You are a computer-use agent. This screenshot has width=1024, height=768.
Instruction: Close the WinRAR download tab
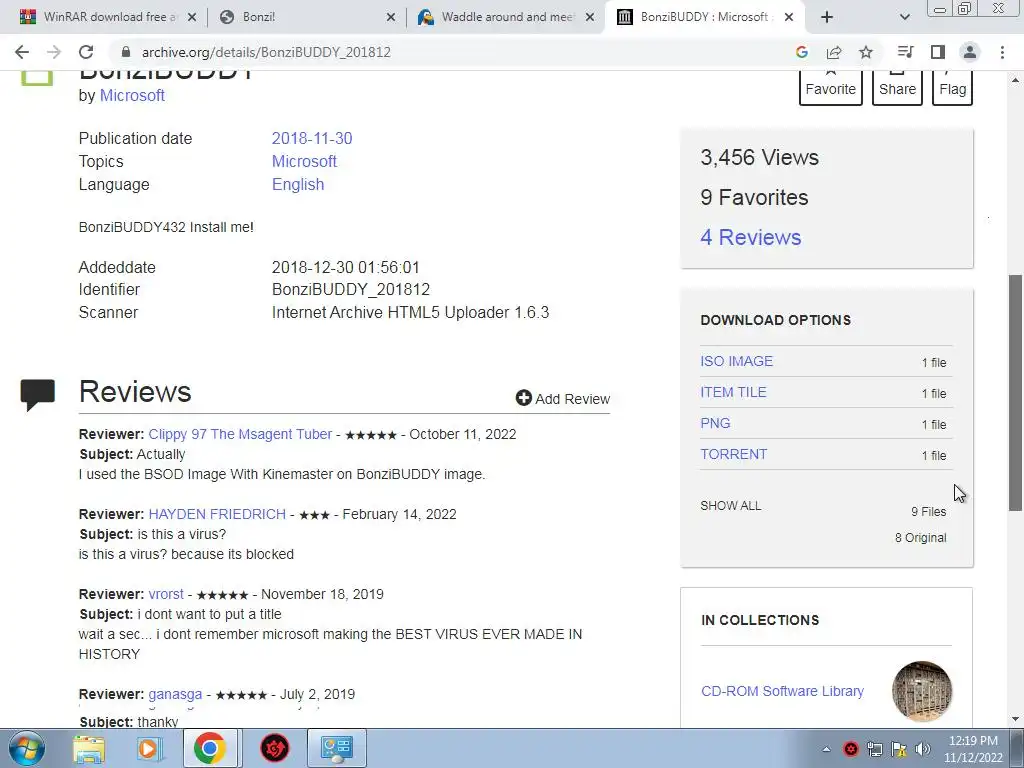coord(192,18)
